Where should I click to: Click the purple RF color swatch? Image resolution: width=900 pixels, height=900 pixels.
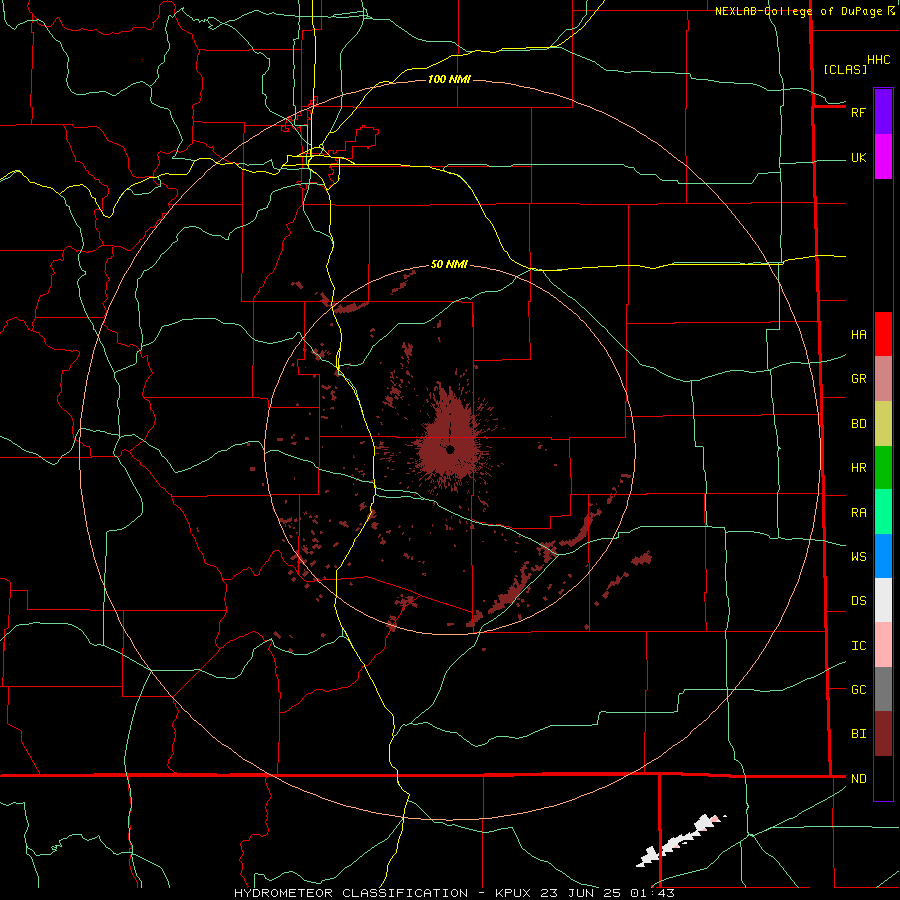tap(883, 112)
